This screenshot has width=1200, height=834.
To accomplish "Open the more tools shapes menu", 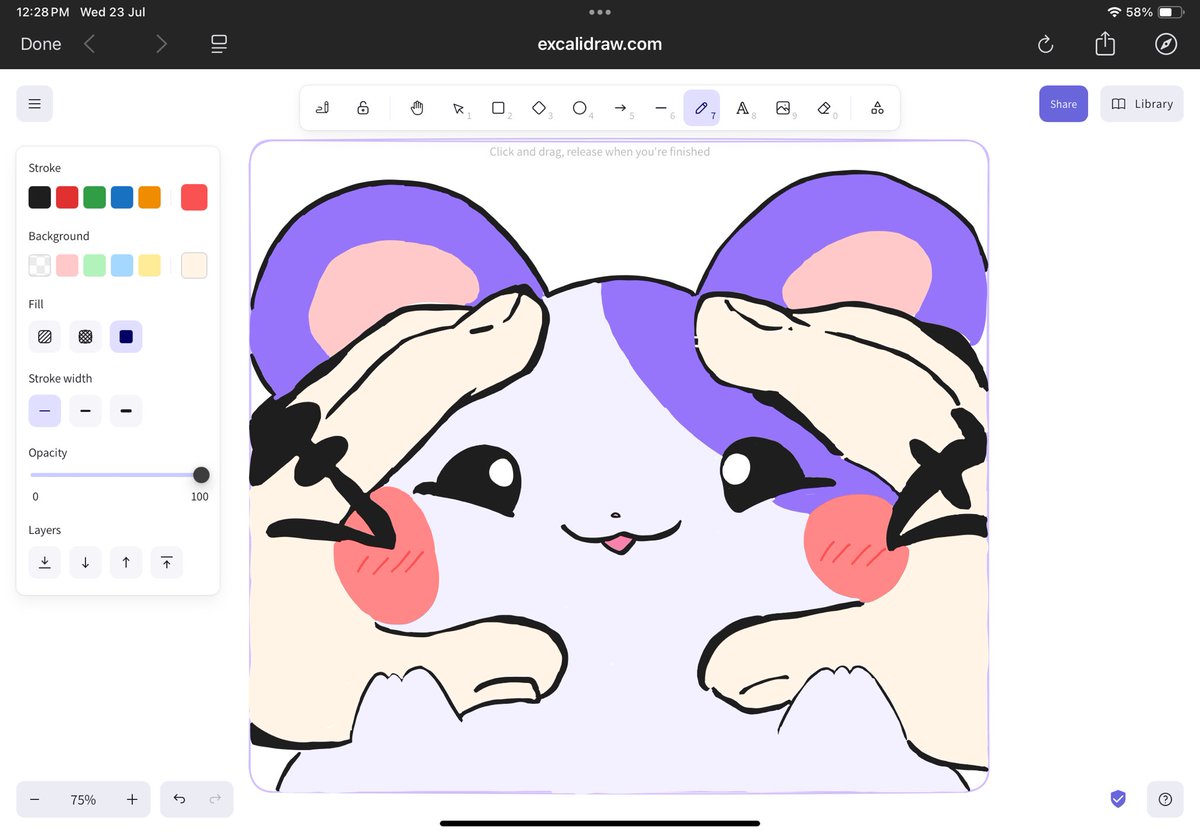I will (x=877, y=108).
